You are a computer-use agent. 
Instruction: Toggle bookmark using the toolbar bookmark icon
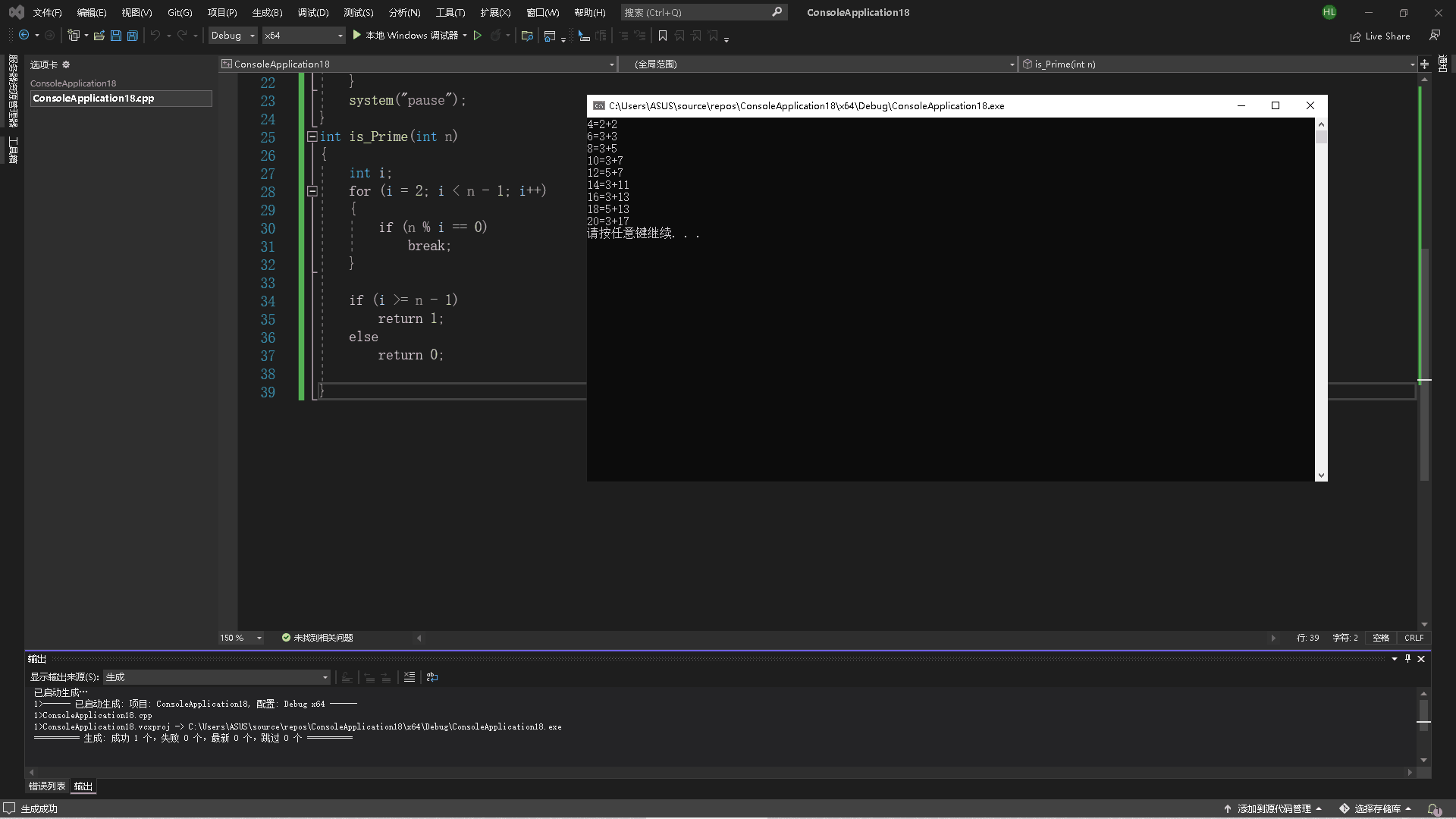coord(662,36)
